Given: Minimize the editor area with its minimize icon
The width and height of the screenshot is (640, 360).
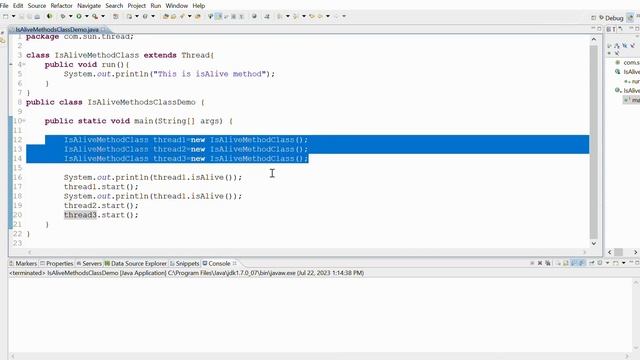Looking at the screenshot, I should pos(593,29).
